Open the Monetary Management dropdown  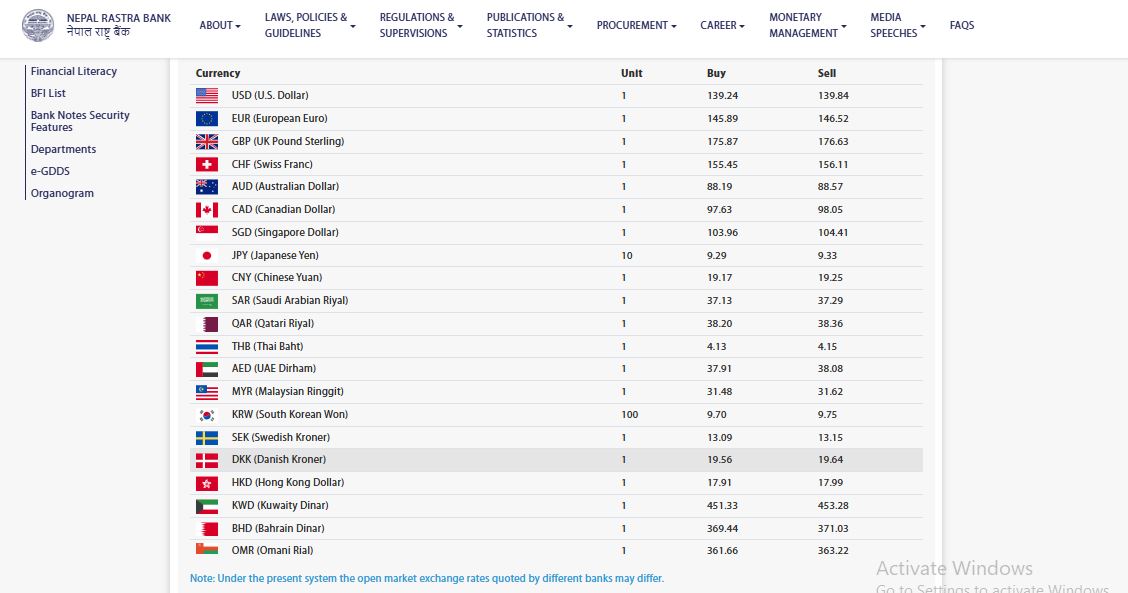coord(808,25)
